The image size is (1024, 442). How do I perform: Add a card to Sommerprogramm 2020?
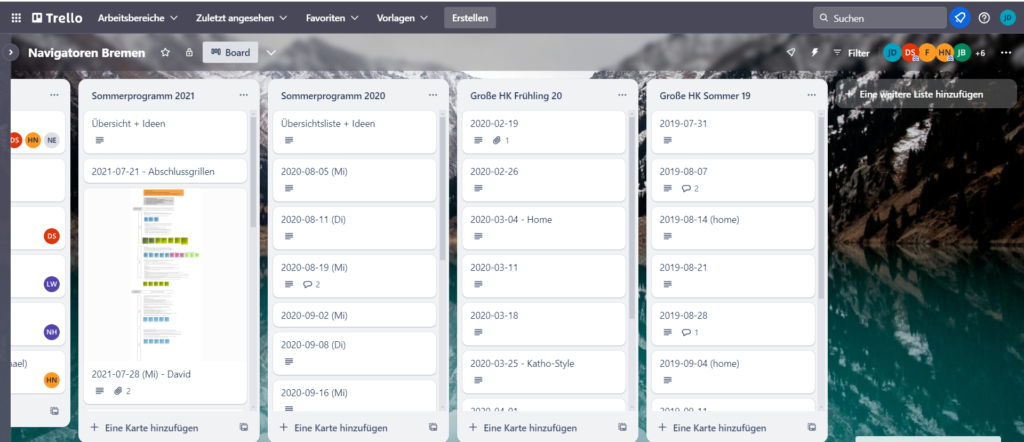pos(334,428)
